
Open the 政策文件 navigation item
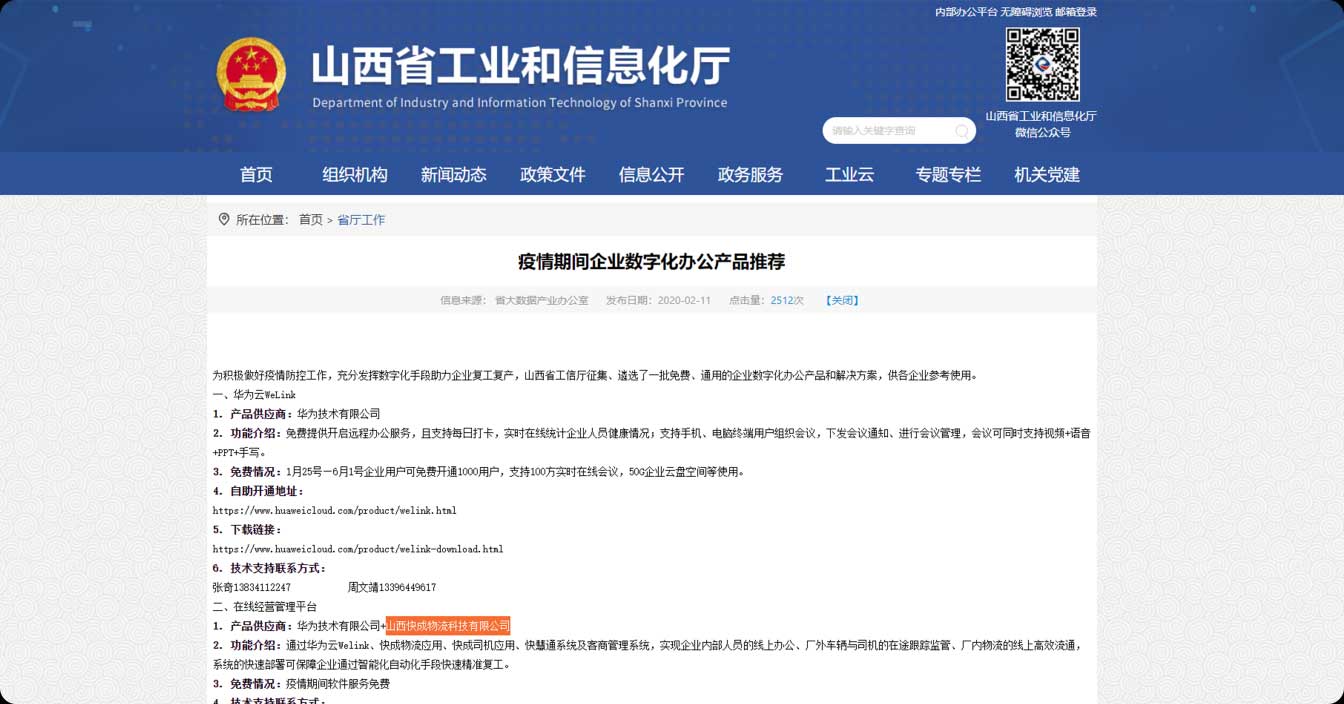(x=553, y=174)
